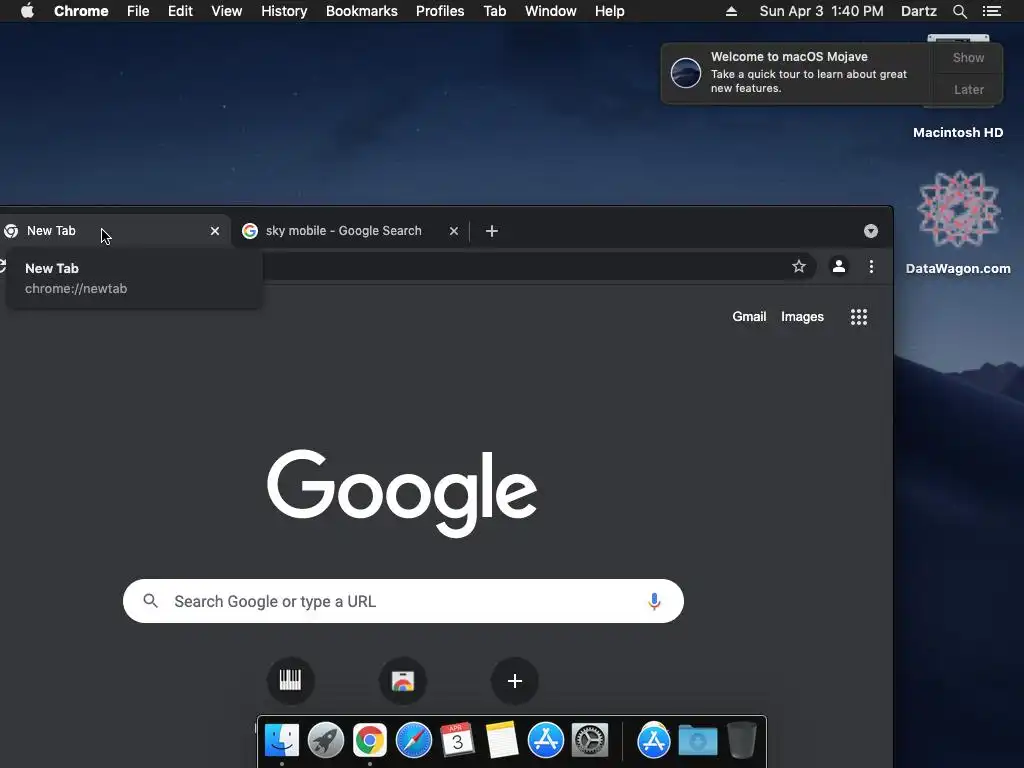Open System Preferences from the Dock
The width and height of the screenshot is (1024, 768).
590,741
